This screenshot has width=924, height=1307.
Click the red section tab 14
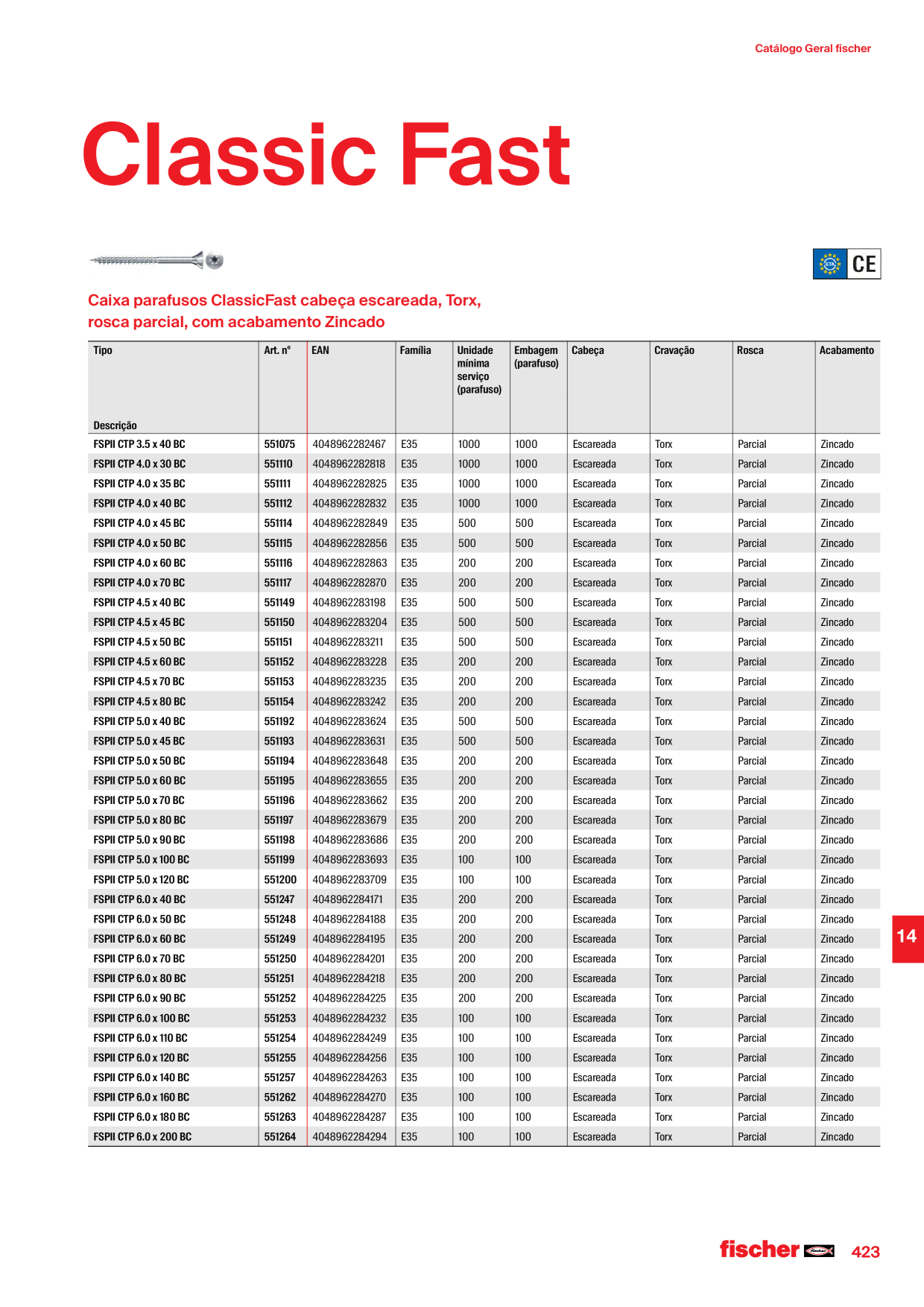tap(908, 938)
